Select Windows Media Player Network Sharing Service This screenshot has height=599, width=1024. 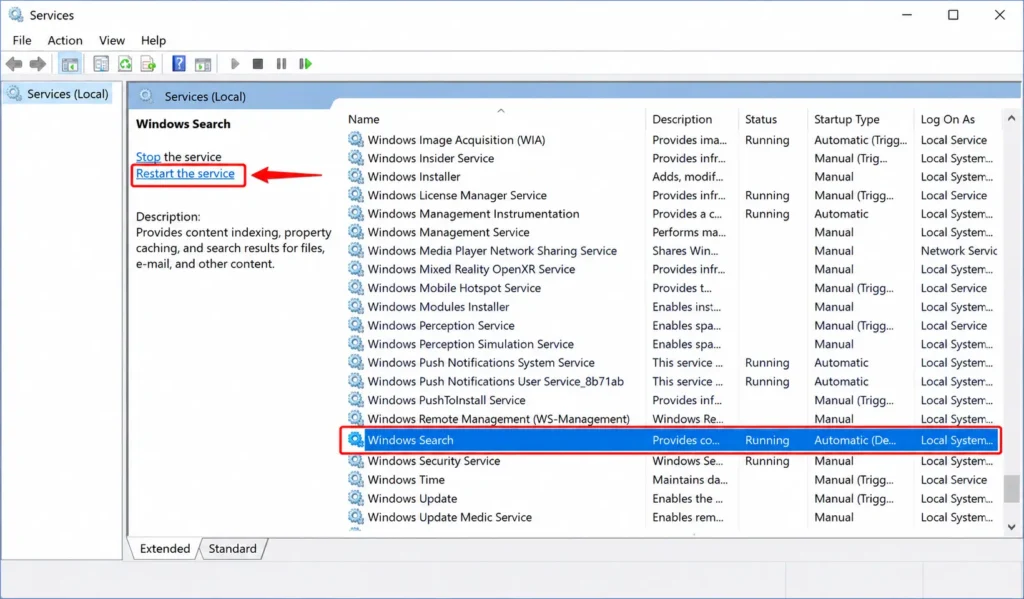point(492,251)
